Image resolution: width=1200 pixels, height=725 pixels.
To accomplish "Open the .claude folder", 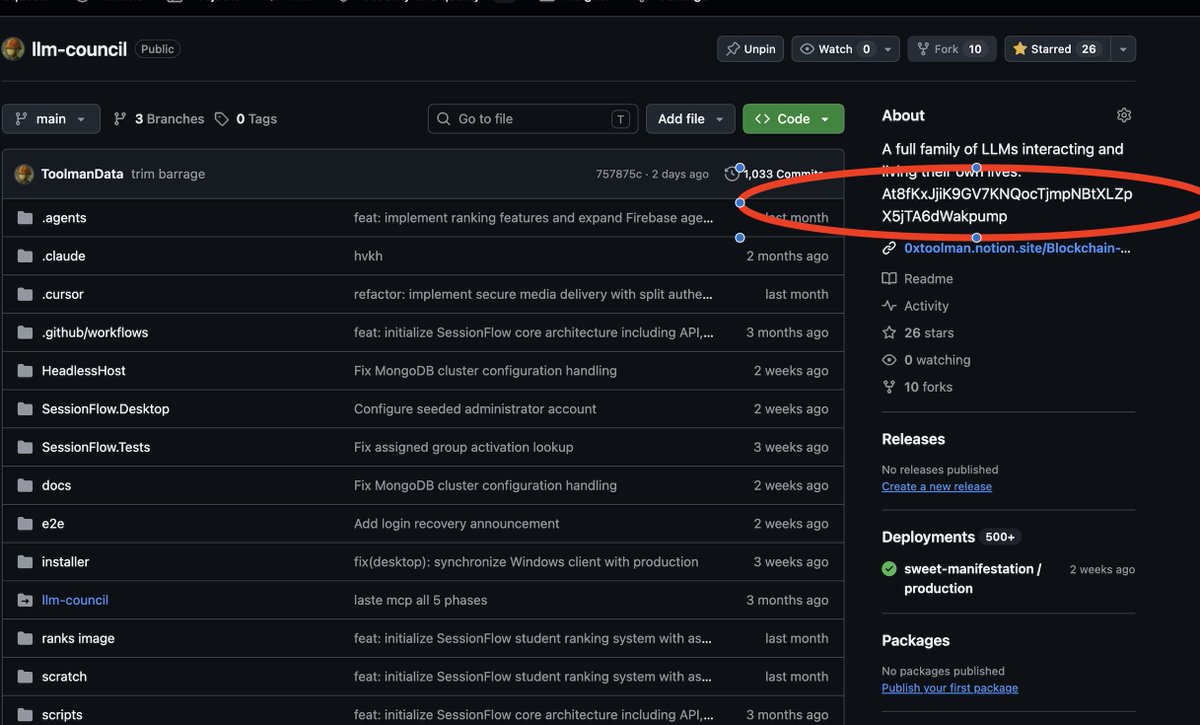I will 64,256.
